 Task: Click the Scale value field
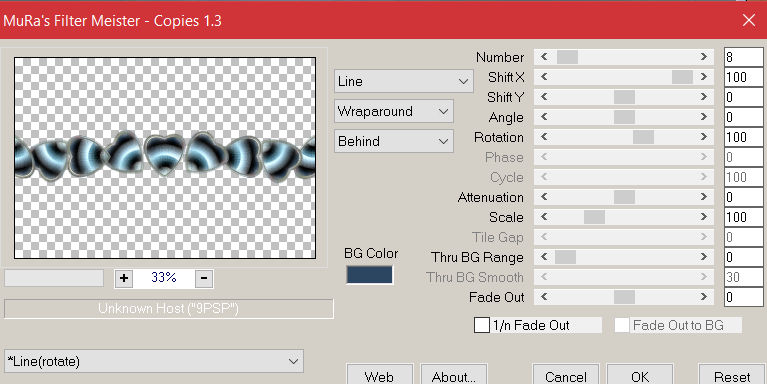pos(744,217)
